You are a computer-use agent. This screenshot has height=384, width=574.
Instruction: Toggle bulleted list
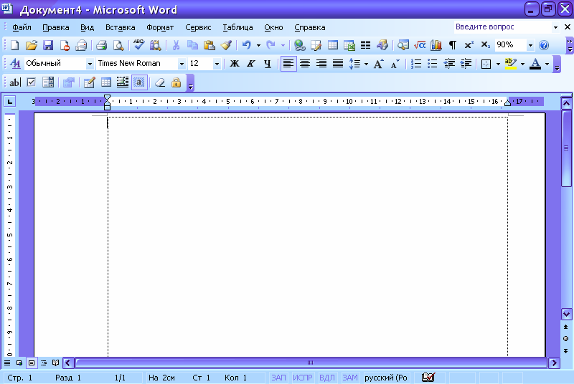click(433, 64)
